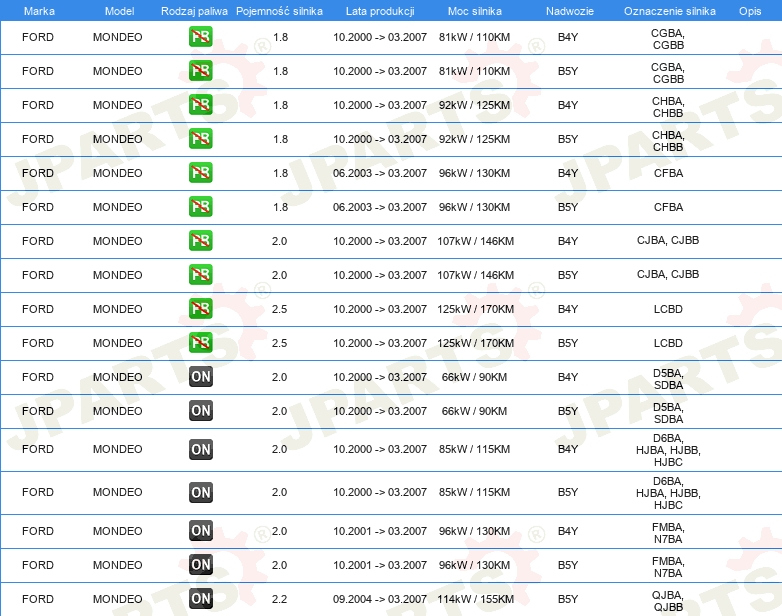Screen dimensions: 782x616
Task: Select 'FMBA, N7BA' cell in B4Y row
Action: tap(668, 533)
